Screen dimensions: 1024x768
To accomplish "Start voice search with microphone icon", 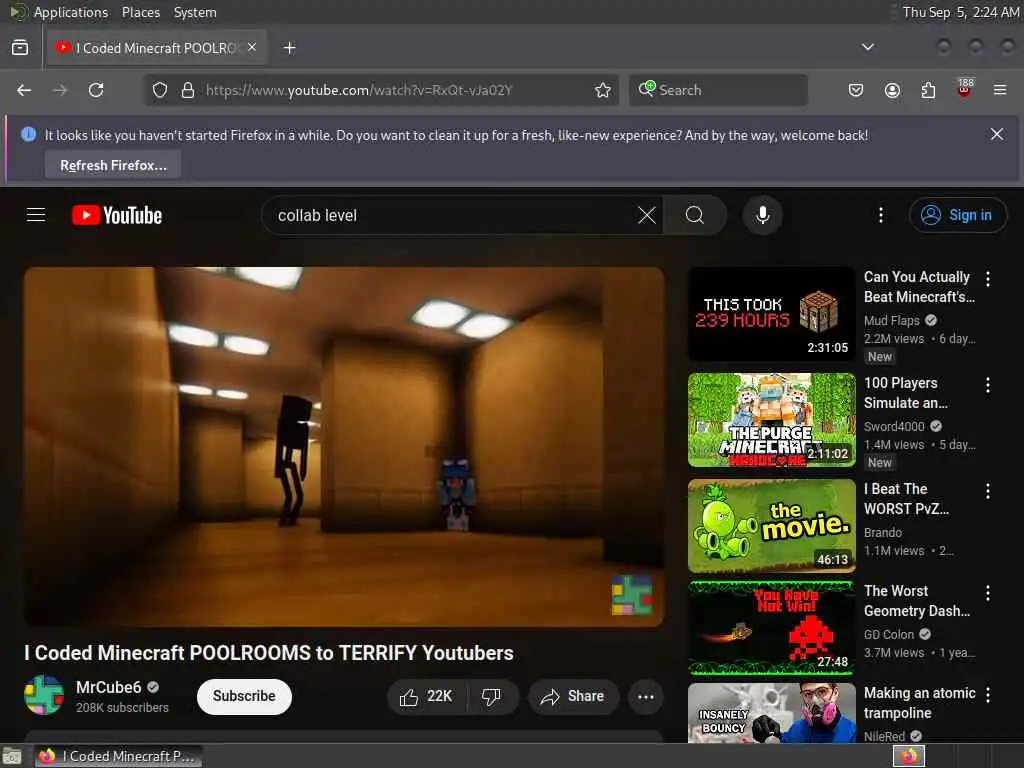I will pyautogui.click(x=762, y=215).
